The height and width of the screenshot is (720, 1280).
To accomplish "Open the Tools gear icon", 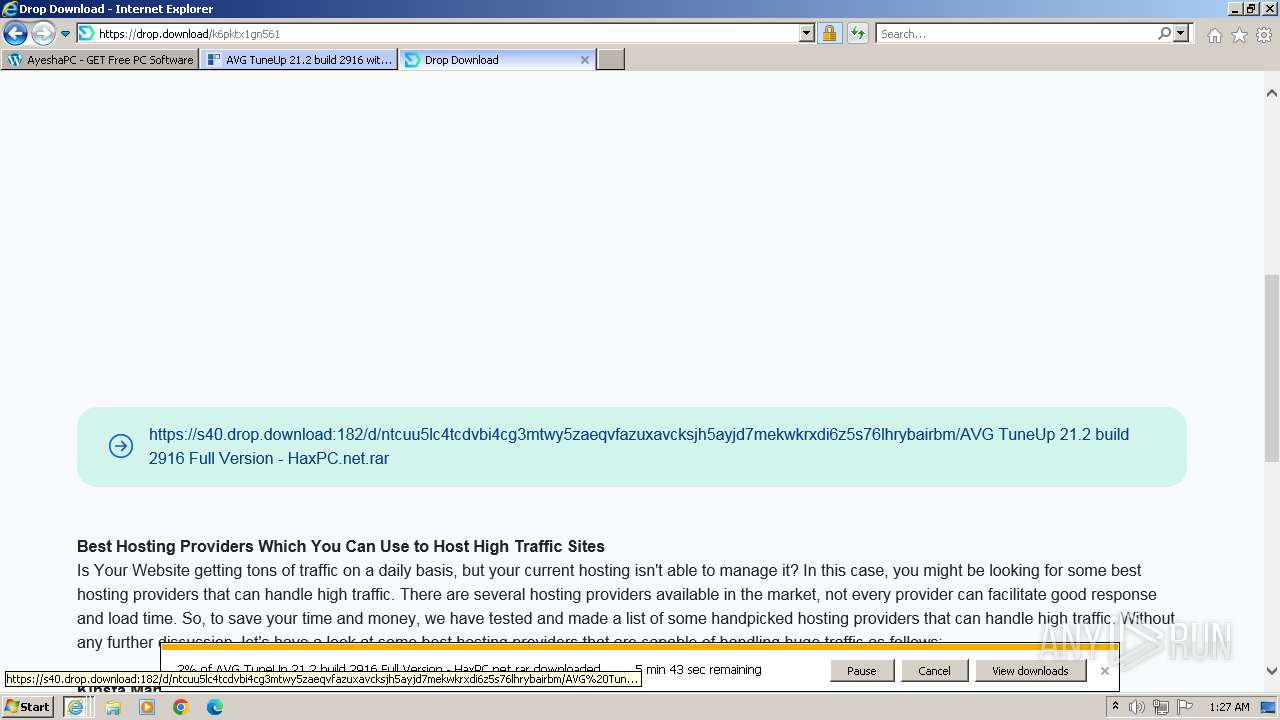I will 1264,35.
